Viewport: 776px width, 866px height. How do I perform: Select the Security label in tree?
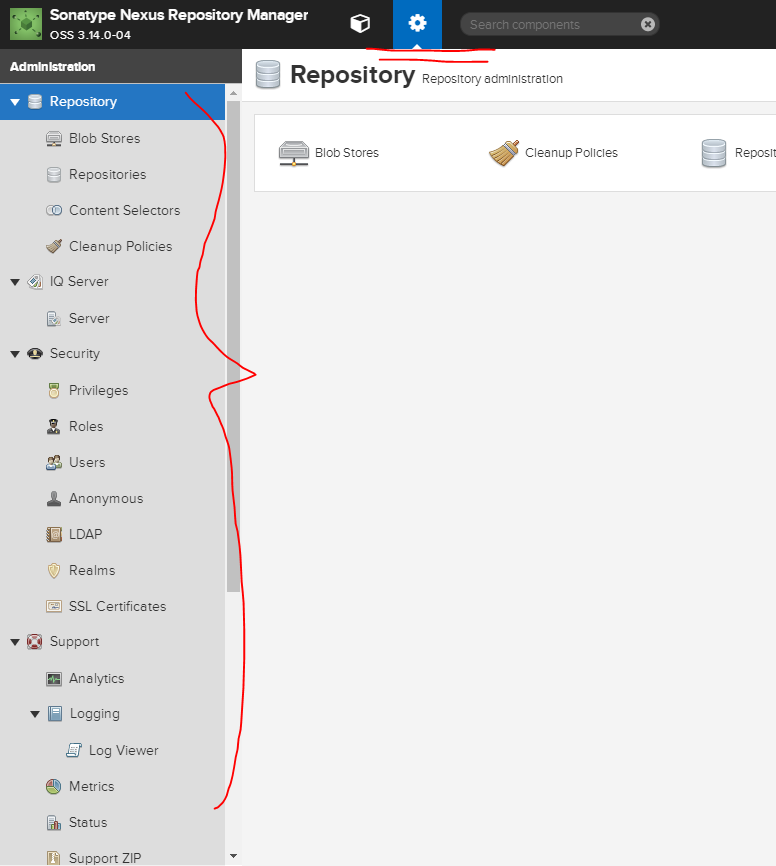[75, 353]
